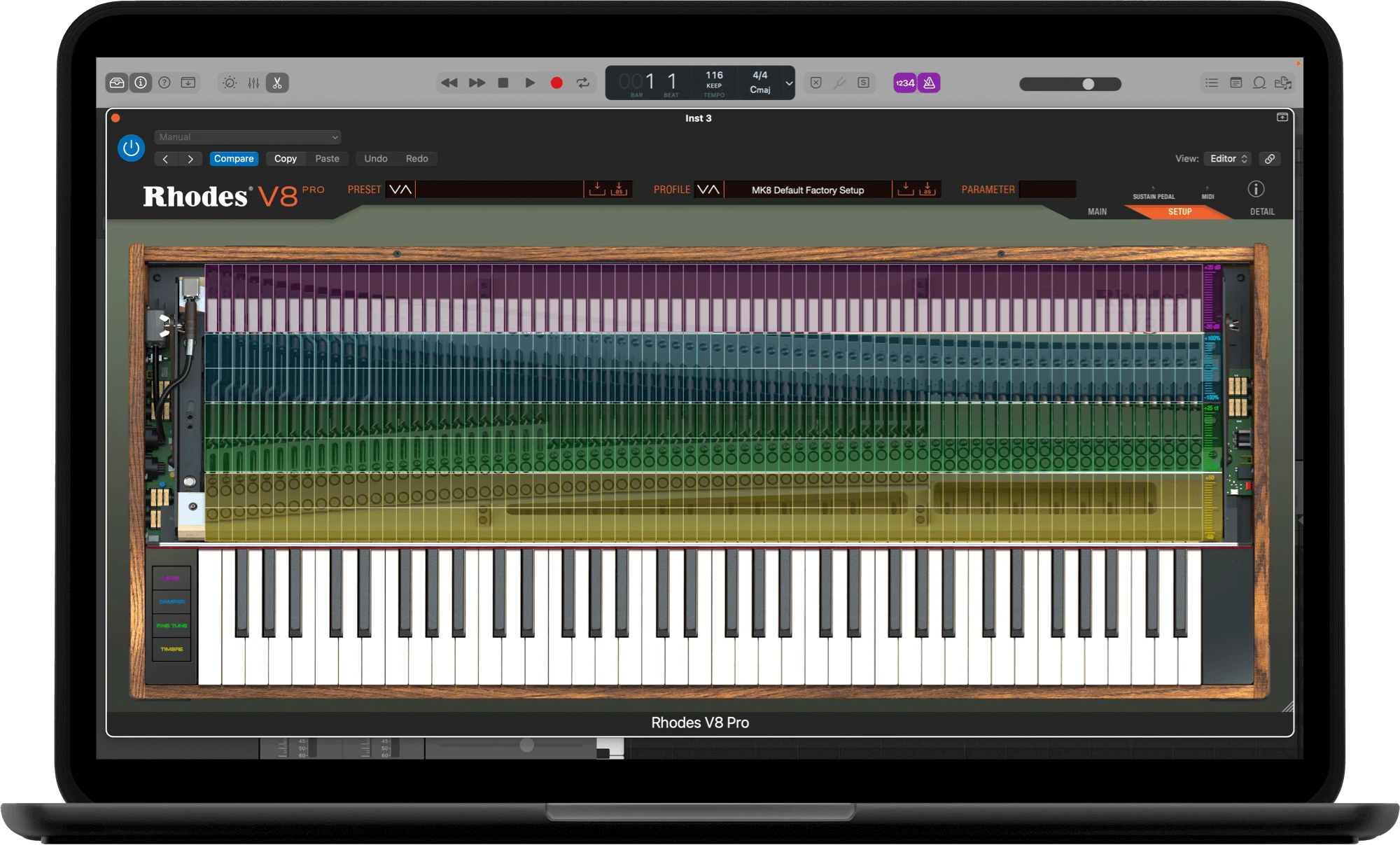Open the Rhodes info circle icon
The height and width of the screenshot is (845, 1400).
point(1256,189)
